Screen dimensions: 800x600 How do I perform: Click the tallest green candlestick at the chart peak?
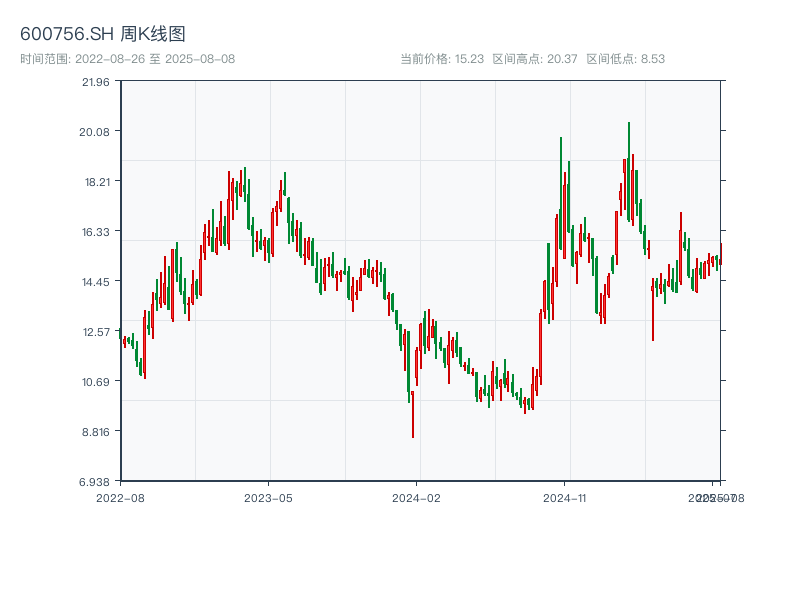[629, 170]
